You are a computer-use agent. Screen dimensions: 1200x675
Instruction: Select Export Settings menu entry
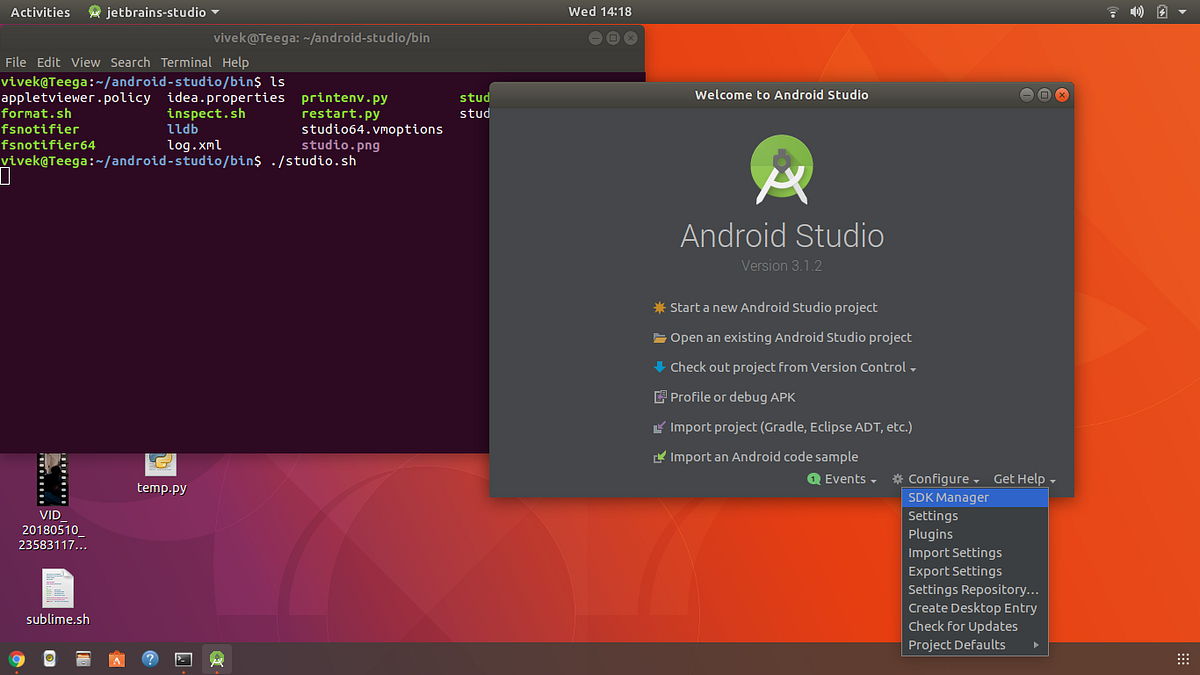click(975, 571)
